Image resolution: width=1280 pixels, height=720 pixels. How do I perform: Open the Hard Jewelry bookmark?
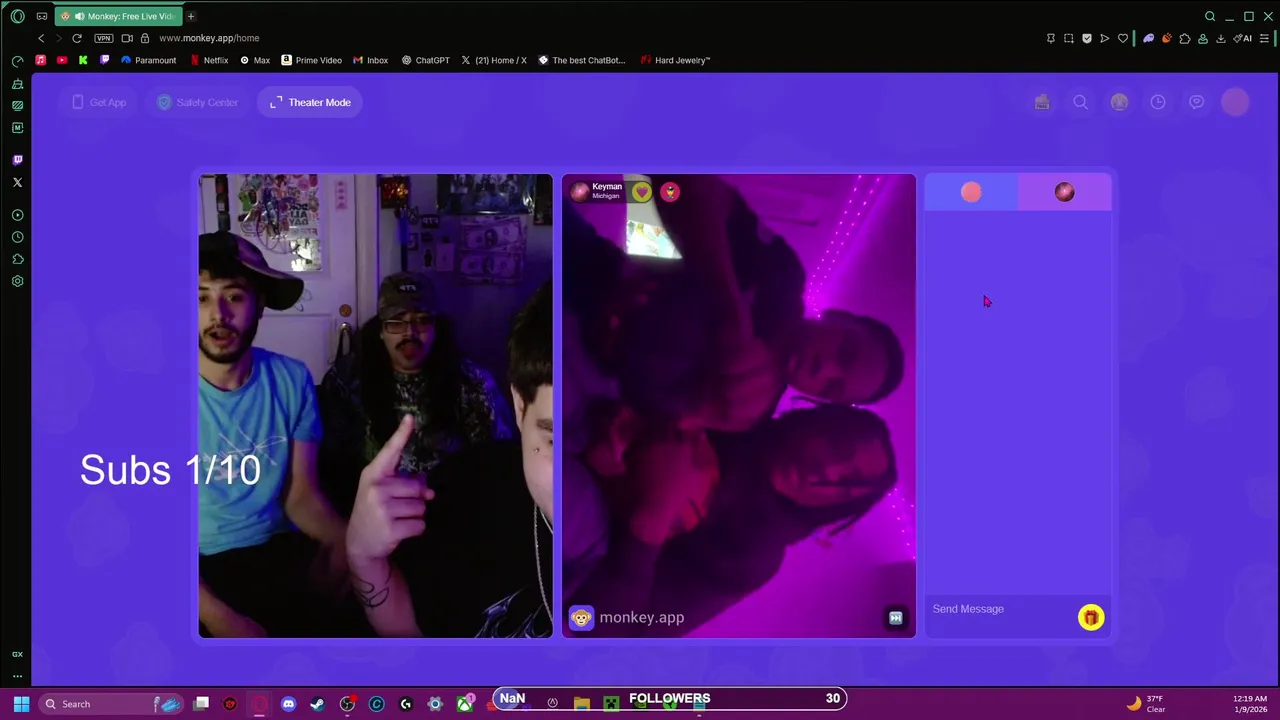(675, 60)
